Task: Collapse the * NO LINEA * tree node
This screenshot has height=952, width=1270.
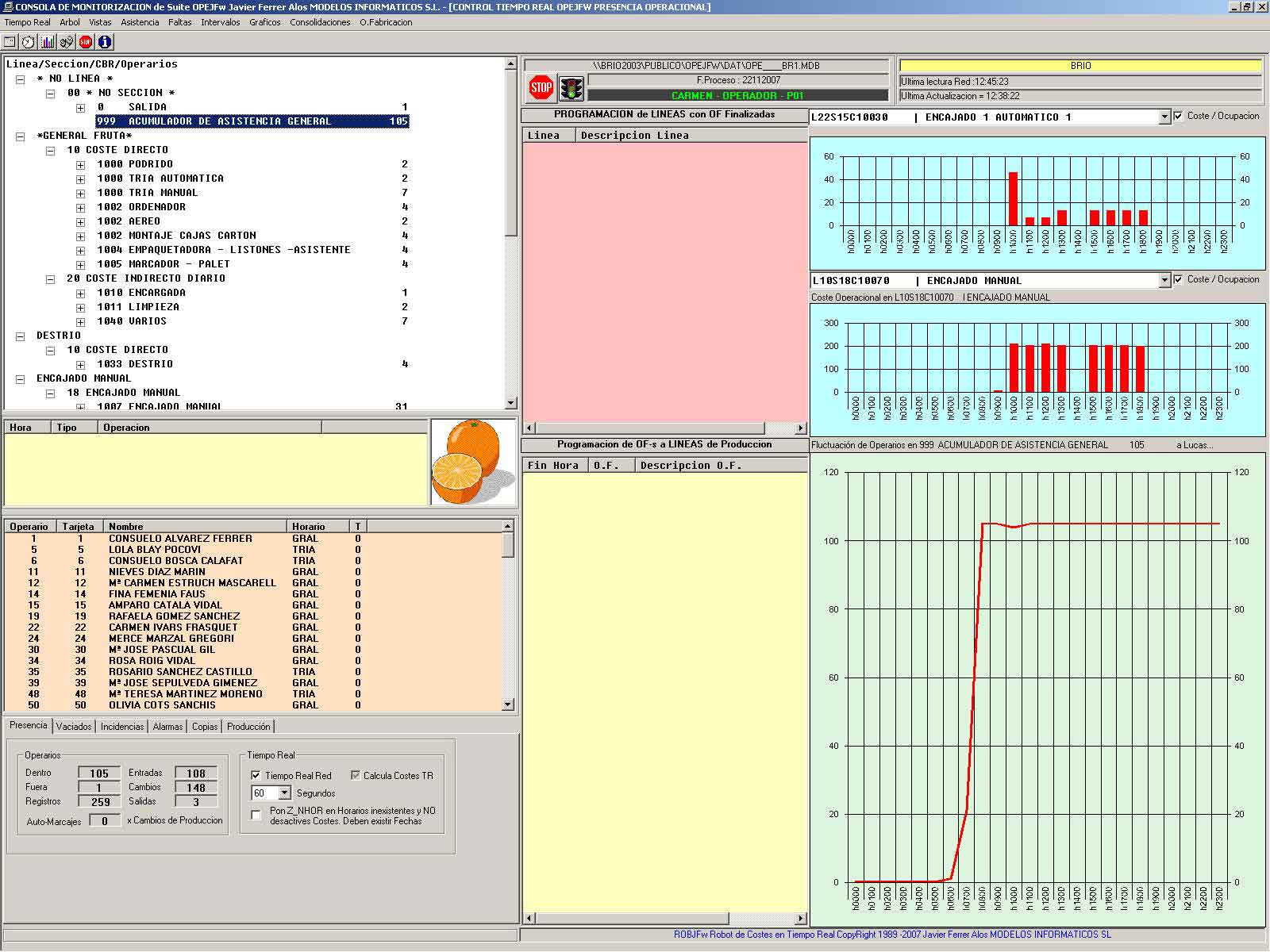Action: (x=21, y=79)
